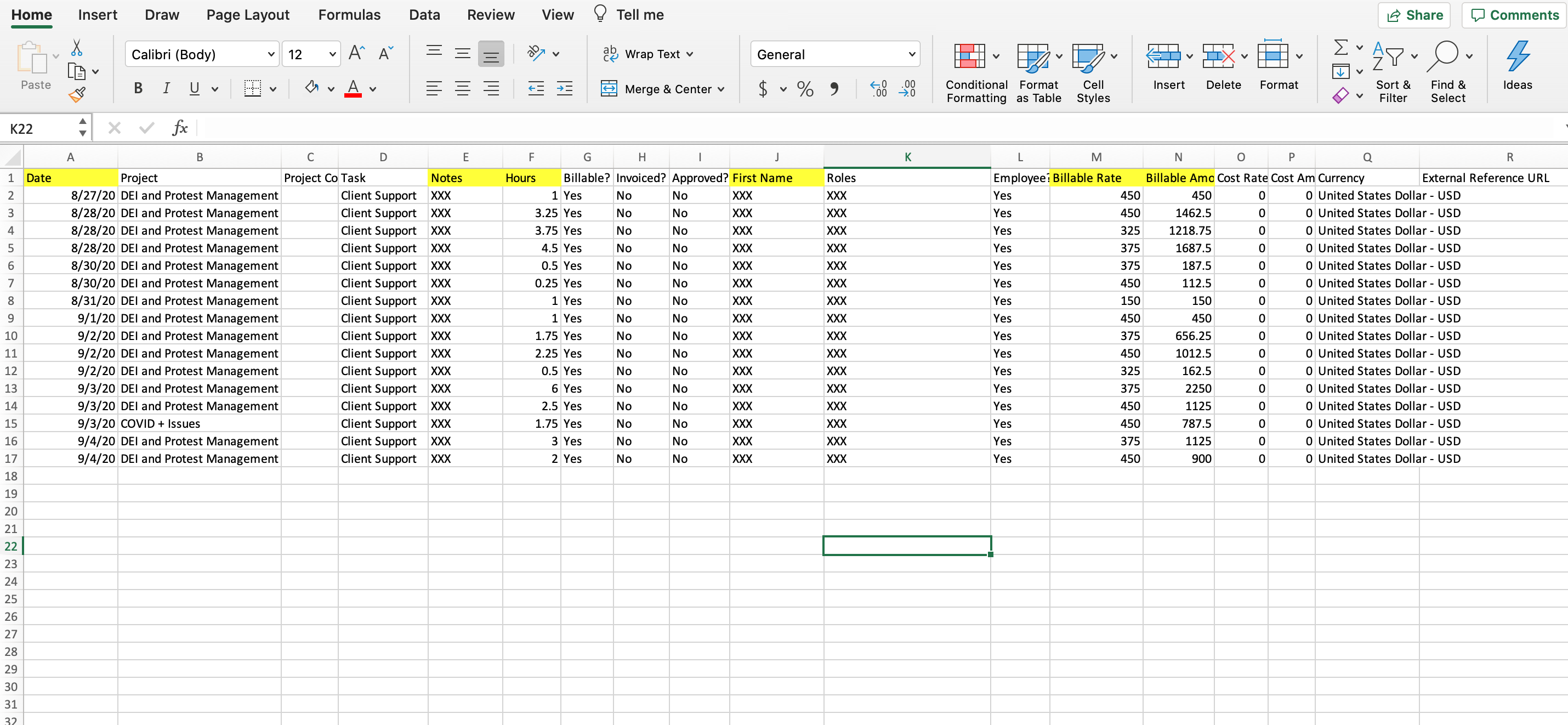1568x725 pixels.
Task: Click the Copy icon
Action: [77, 71]
